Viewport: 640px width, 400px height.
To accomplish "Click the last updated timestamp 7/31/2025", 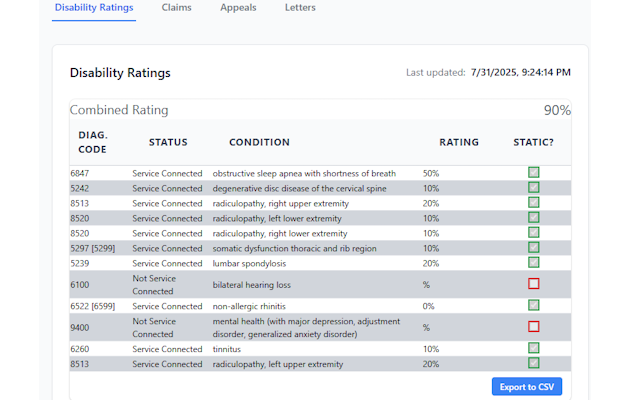I will tap(520, 73).
